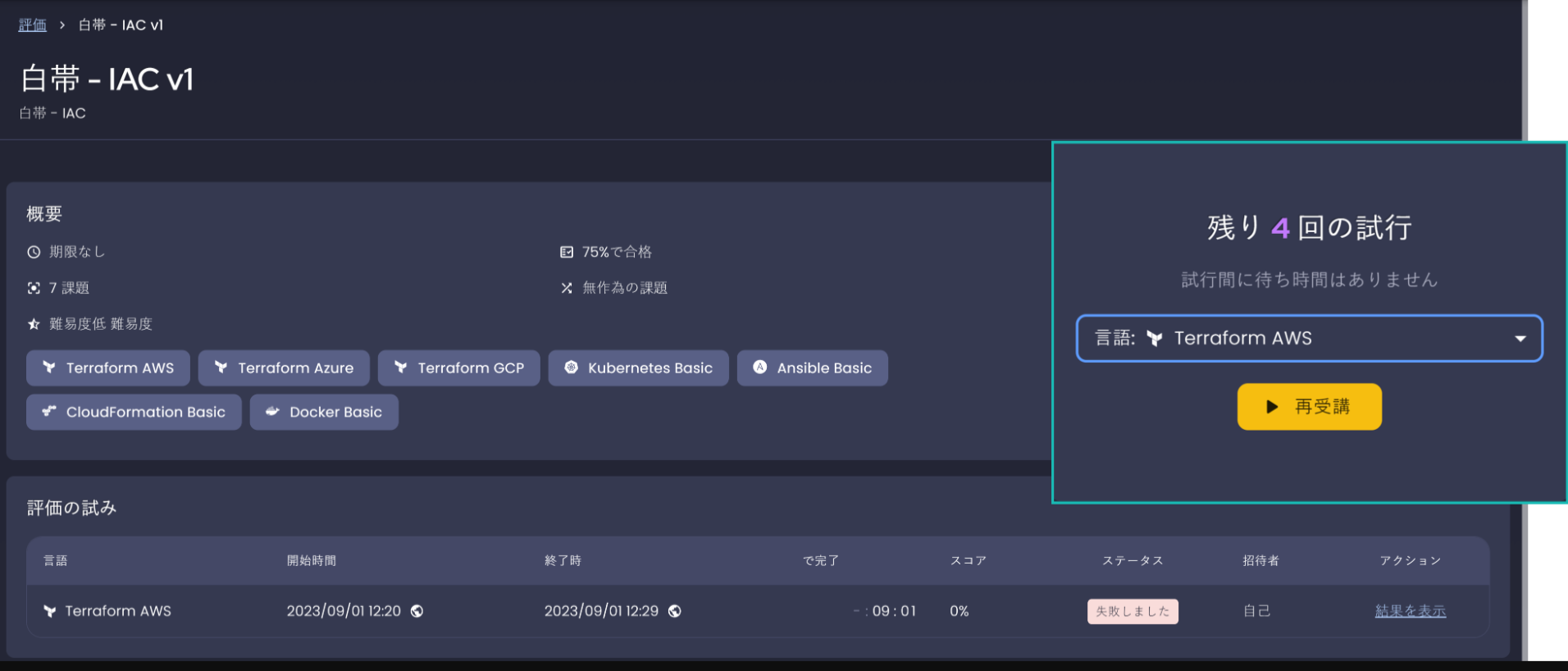Click the Kubernetes Basic helm icon
The width and height of the screenshot is (1568, 671).
click(571, 367)
